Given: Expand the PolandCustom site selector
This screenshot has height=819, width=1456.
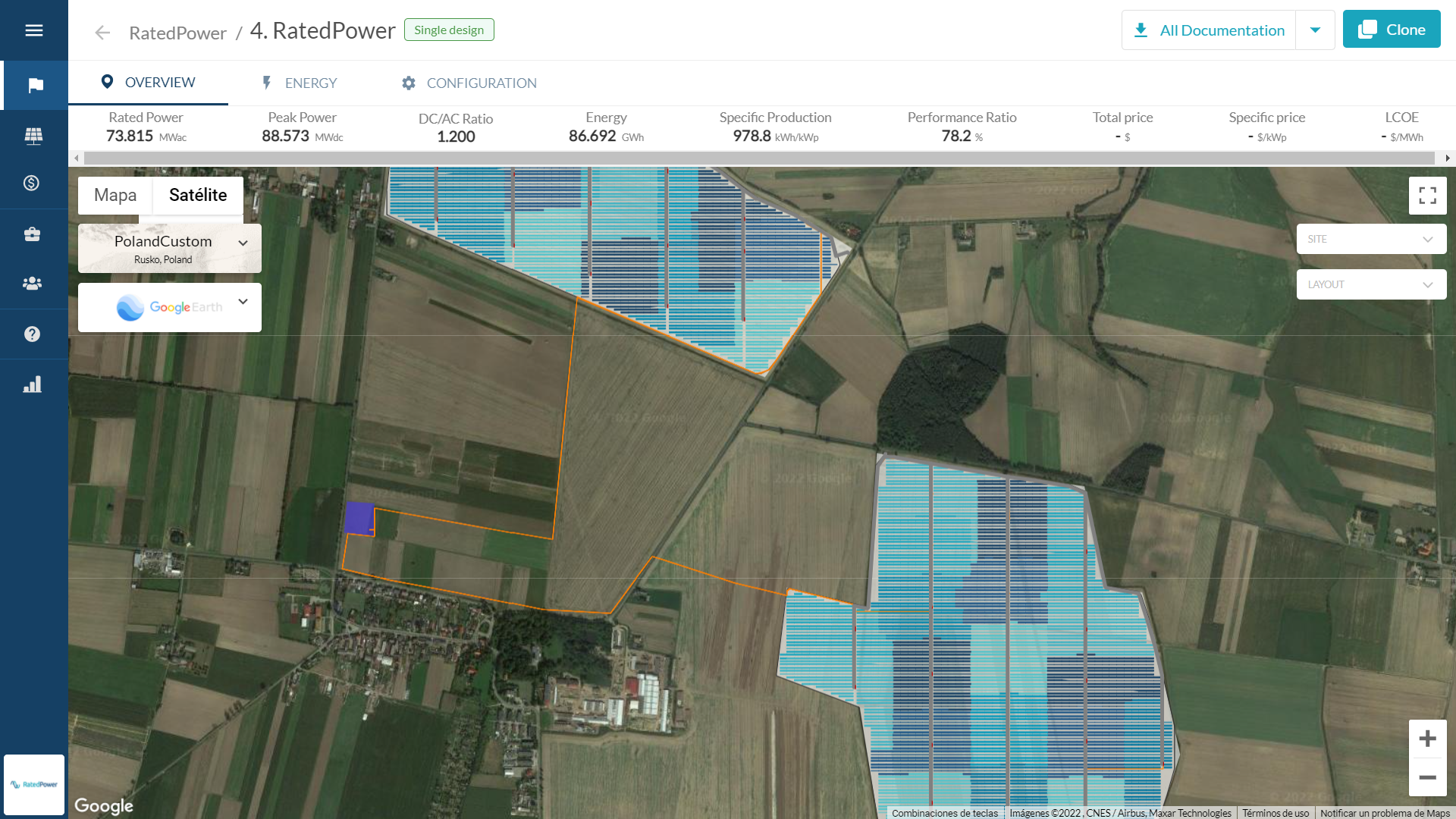Looking at the screenshot, I should click(170, 248).
